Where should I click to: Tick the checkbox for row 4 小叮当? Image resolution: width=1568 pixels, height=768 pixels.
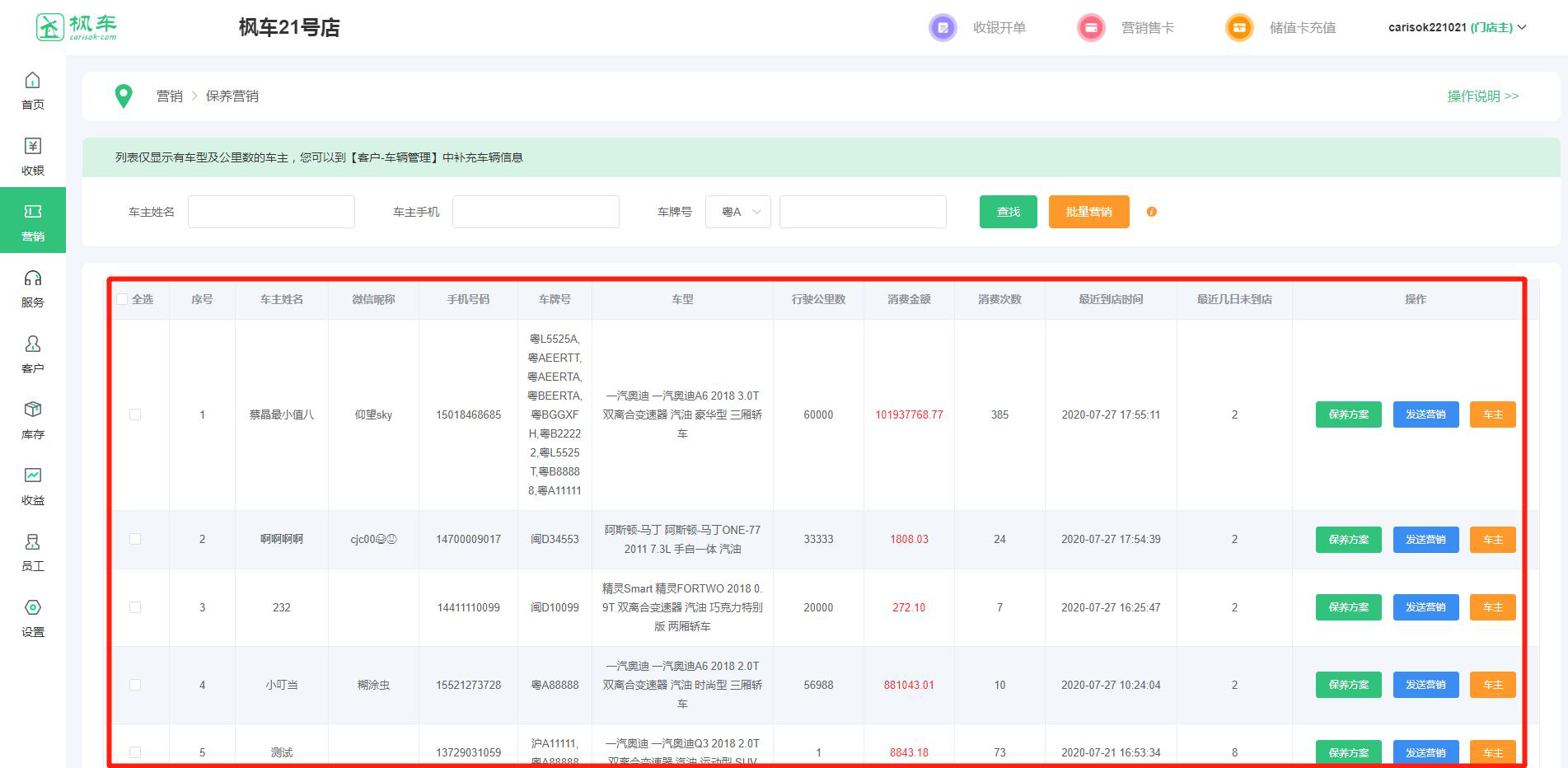click(x=135, y=685)
